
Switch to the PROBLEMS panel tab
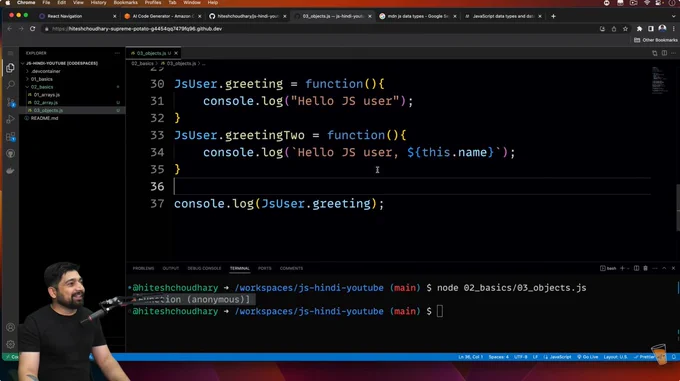coord(143,268)
